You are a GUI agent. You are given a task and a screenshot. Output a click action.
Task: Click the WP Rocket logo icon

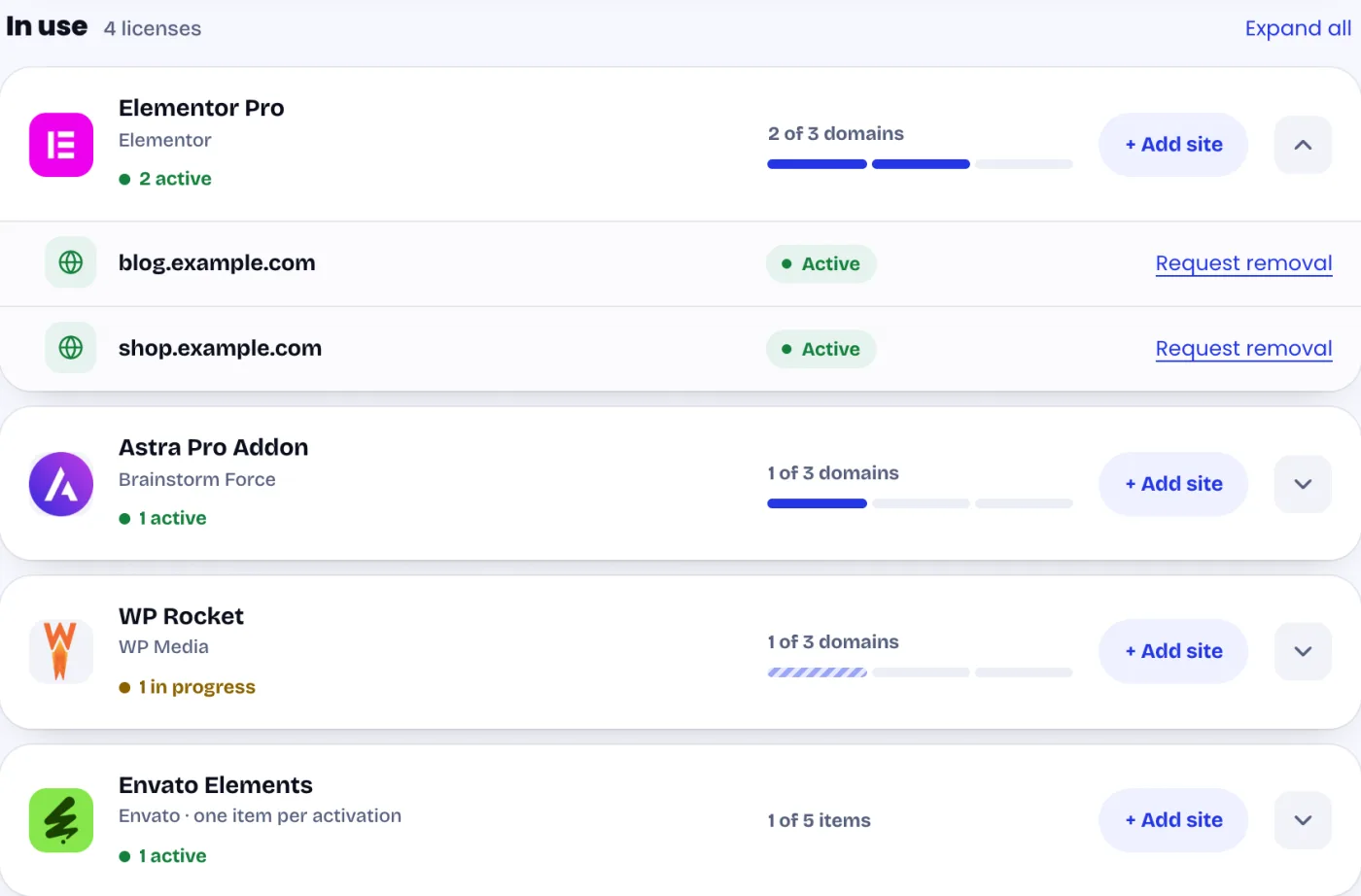(x=60, y=651)
